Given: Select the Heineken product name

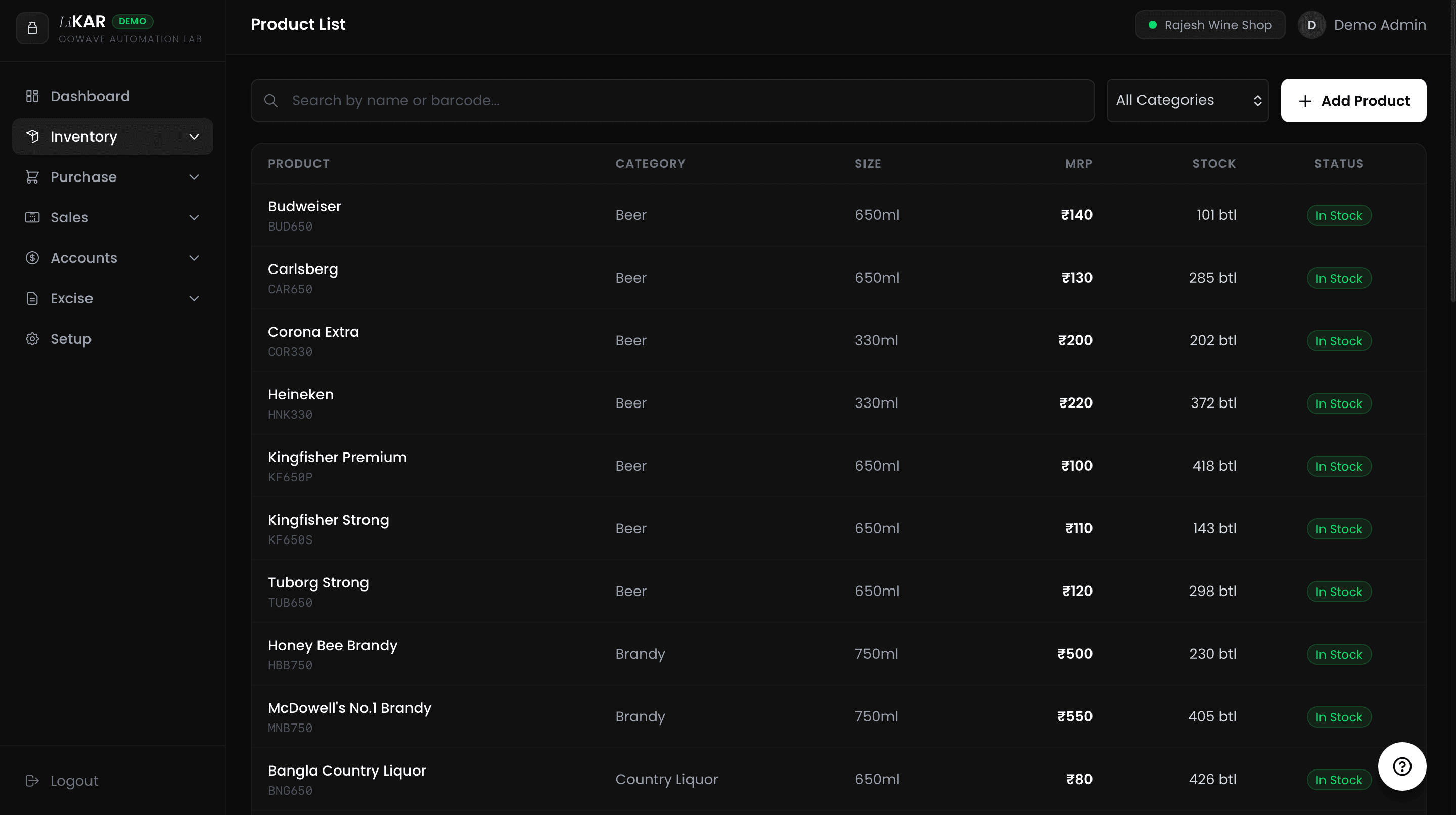Looking at the screenshot, I should [x=301, y=394].
